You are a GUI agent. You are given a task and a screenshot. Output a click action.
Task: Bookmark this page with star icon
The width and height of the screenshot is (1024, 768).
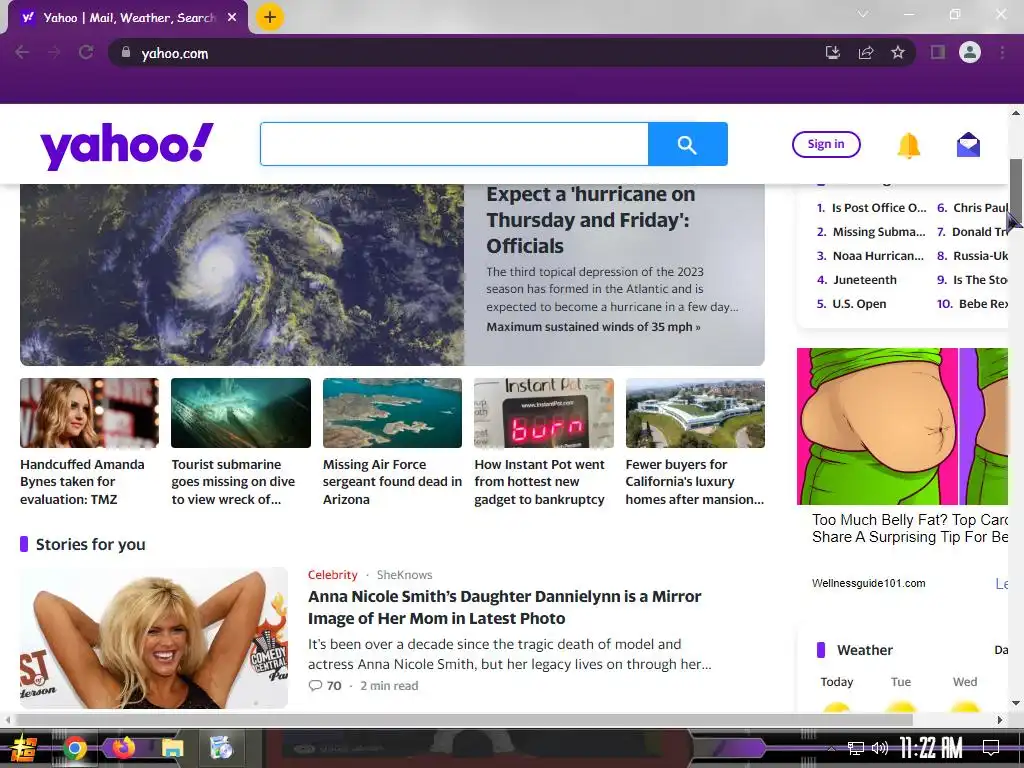tap(898, 53)
